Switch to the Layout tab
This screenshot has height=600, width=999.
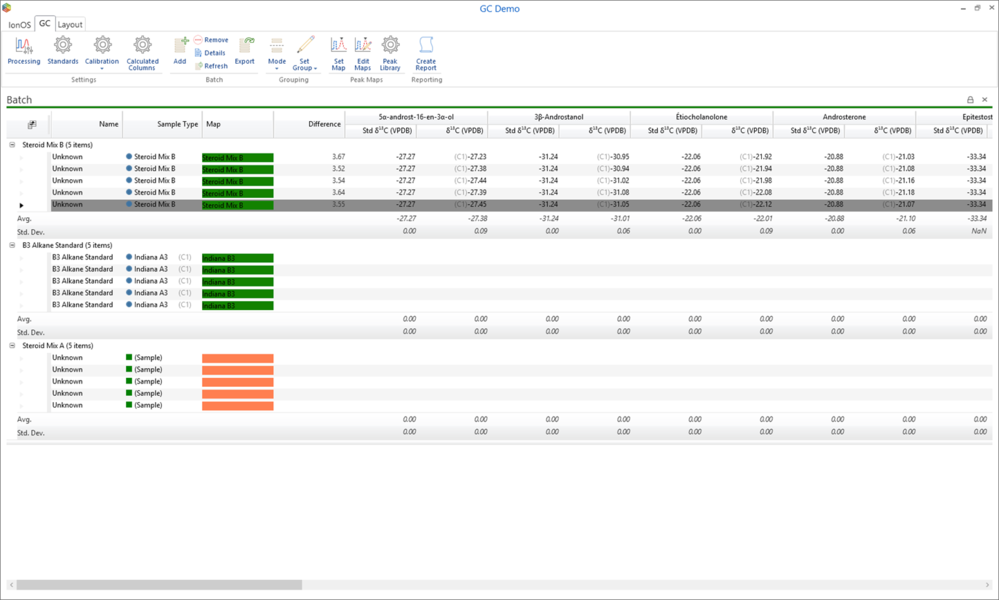(x=69, y=24)
